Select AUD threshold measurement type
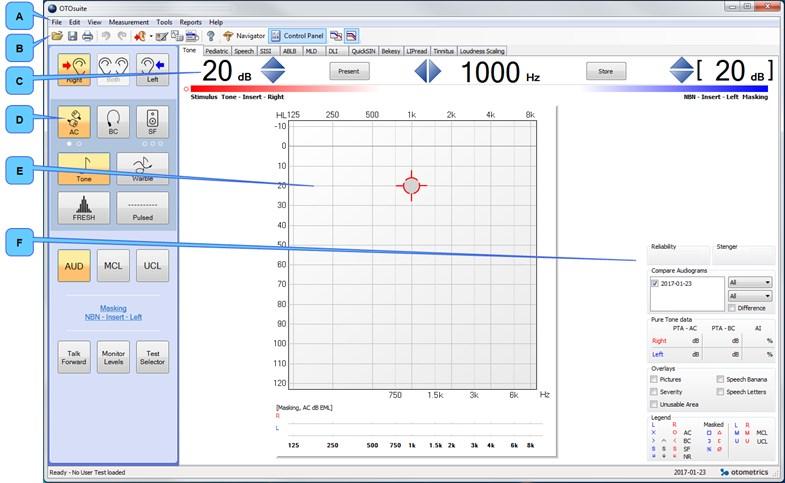This screenshot has height=483, width=785. tap(74, 266)
